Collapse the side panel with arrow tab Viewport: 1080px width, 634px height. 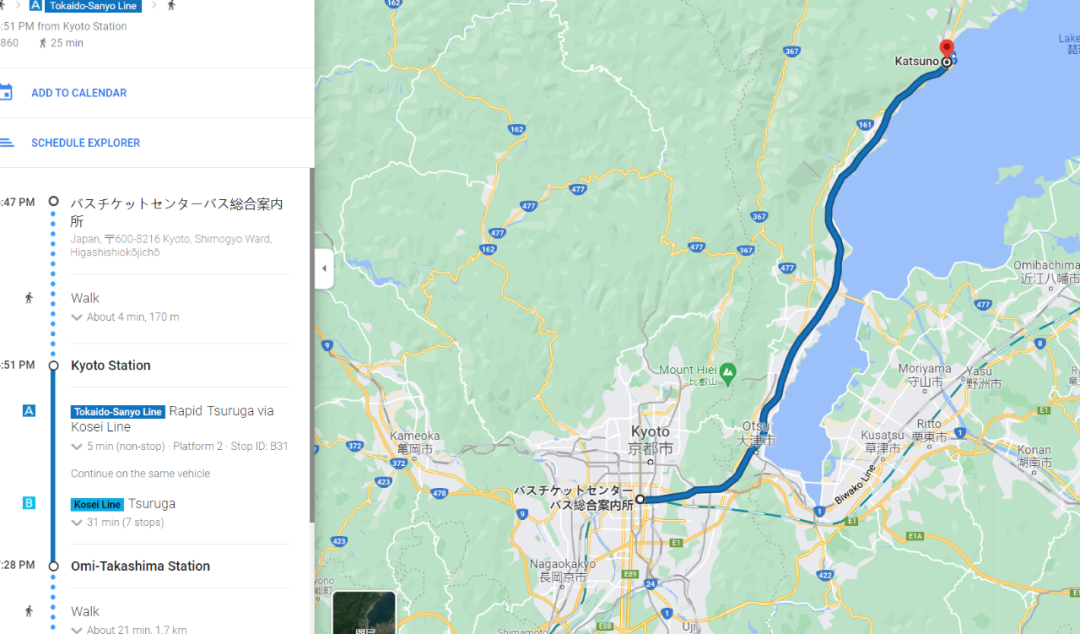click(x=324, y=268)
